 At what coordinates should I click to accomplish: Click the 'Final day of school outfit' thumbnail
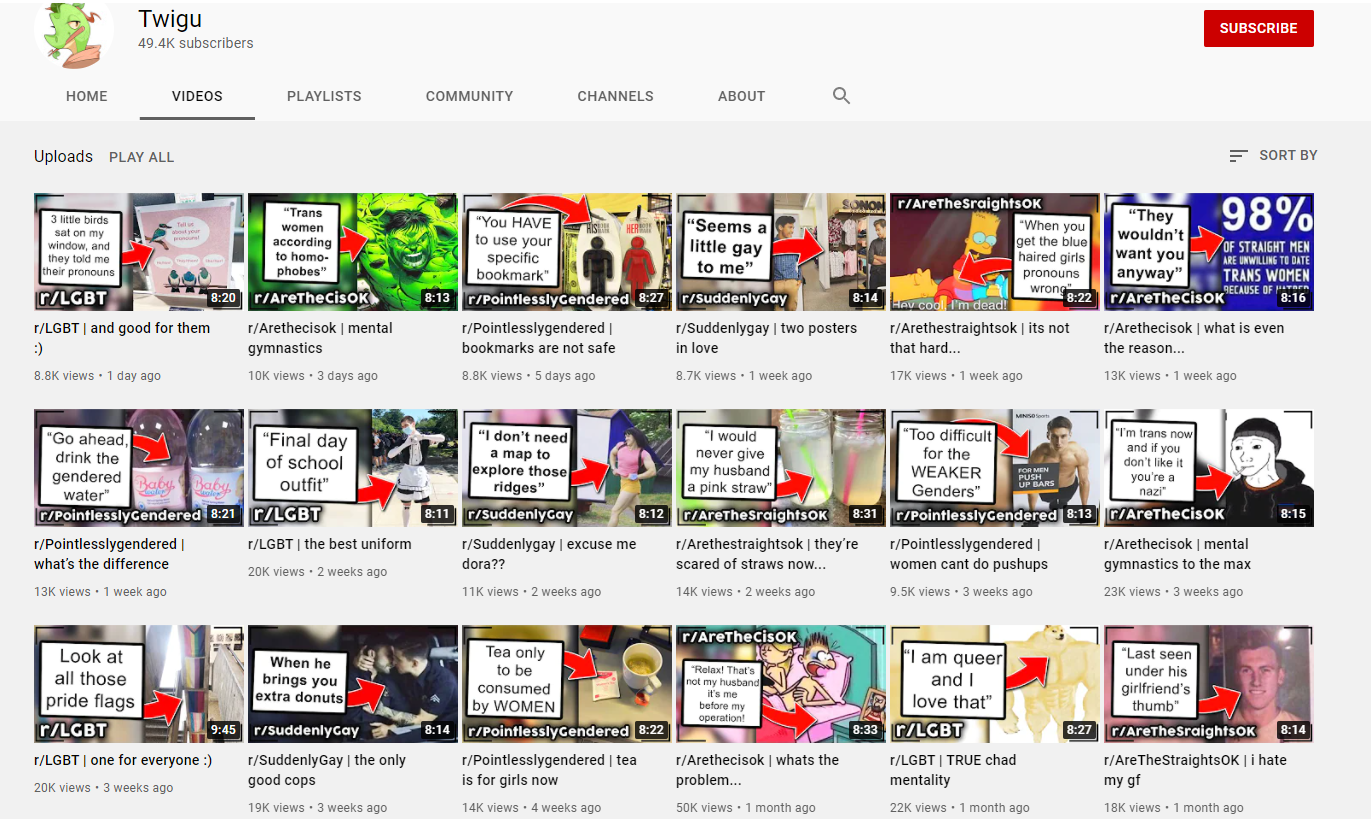tap(353, 468)
